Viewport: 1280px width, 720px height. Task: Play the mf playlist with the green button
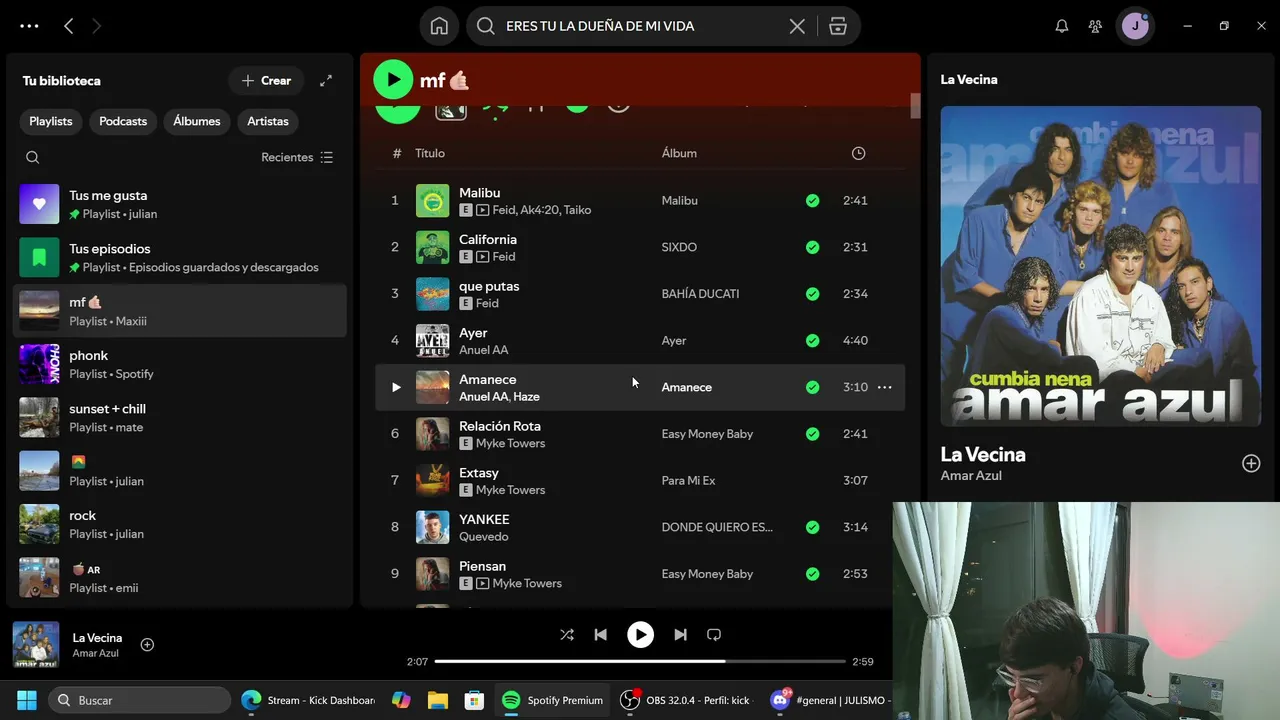point(393,80)
